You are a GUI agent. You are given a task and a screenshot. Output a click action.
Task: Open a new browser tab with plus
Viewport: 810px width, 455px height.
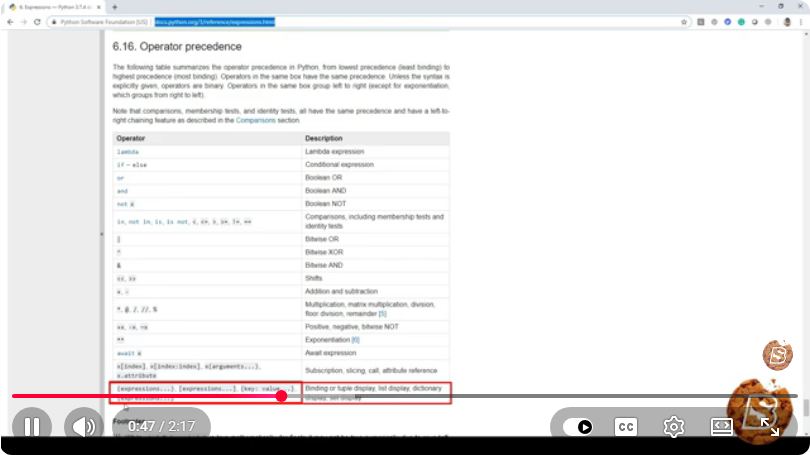point(115,7)
